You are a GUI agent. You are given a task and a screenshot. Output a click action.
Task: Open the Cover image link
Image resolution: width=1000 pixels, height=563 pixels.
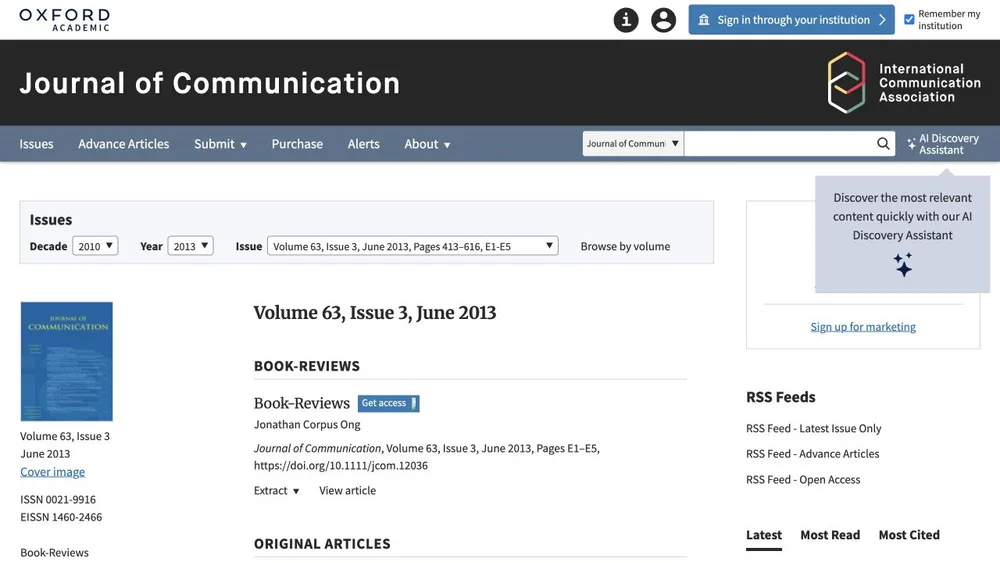coord(52,472)
